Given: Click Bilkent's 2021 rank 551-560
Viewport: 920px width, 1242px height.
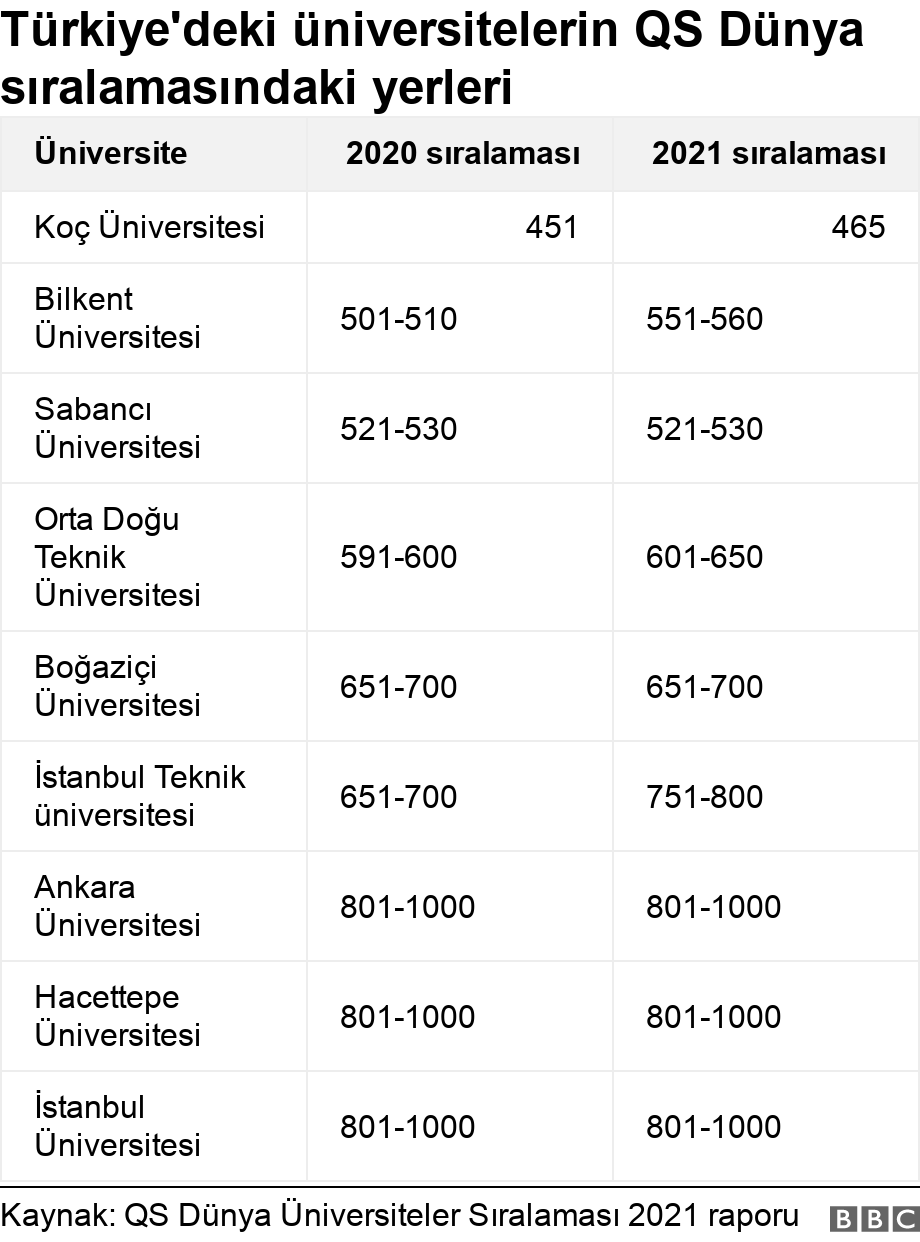Looking at the screenshot, I should [x=705, y=319].
